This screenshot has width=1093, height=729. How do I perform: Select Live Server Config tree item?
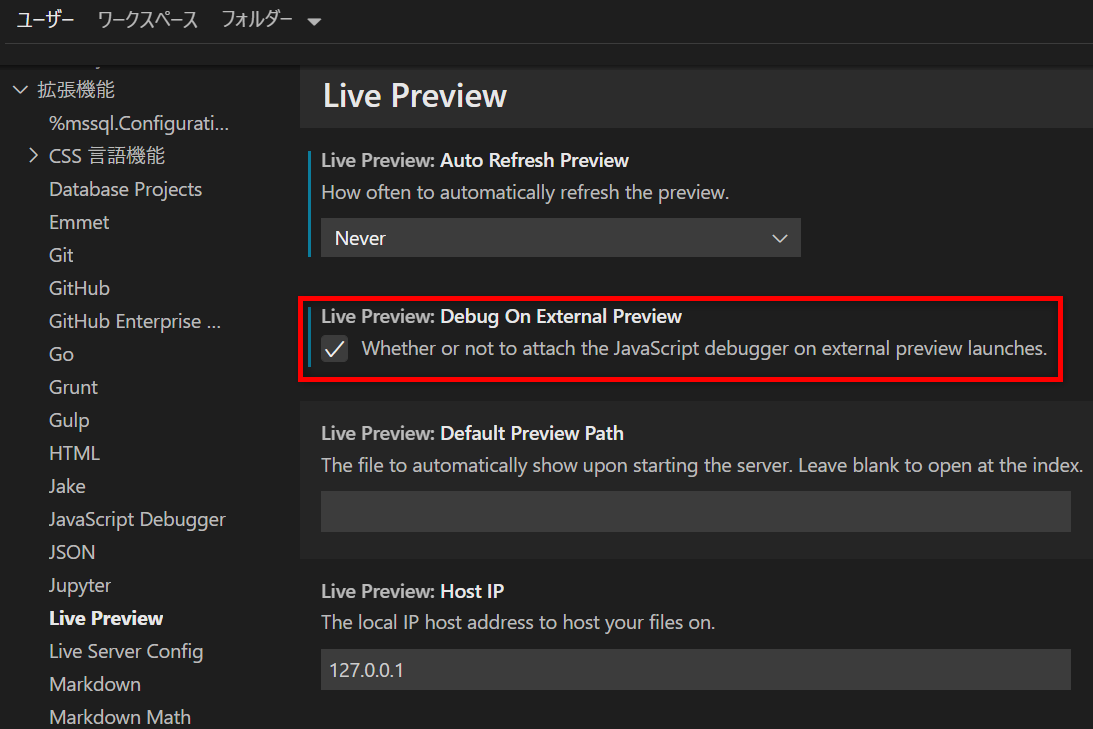[x=126, y=651]
